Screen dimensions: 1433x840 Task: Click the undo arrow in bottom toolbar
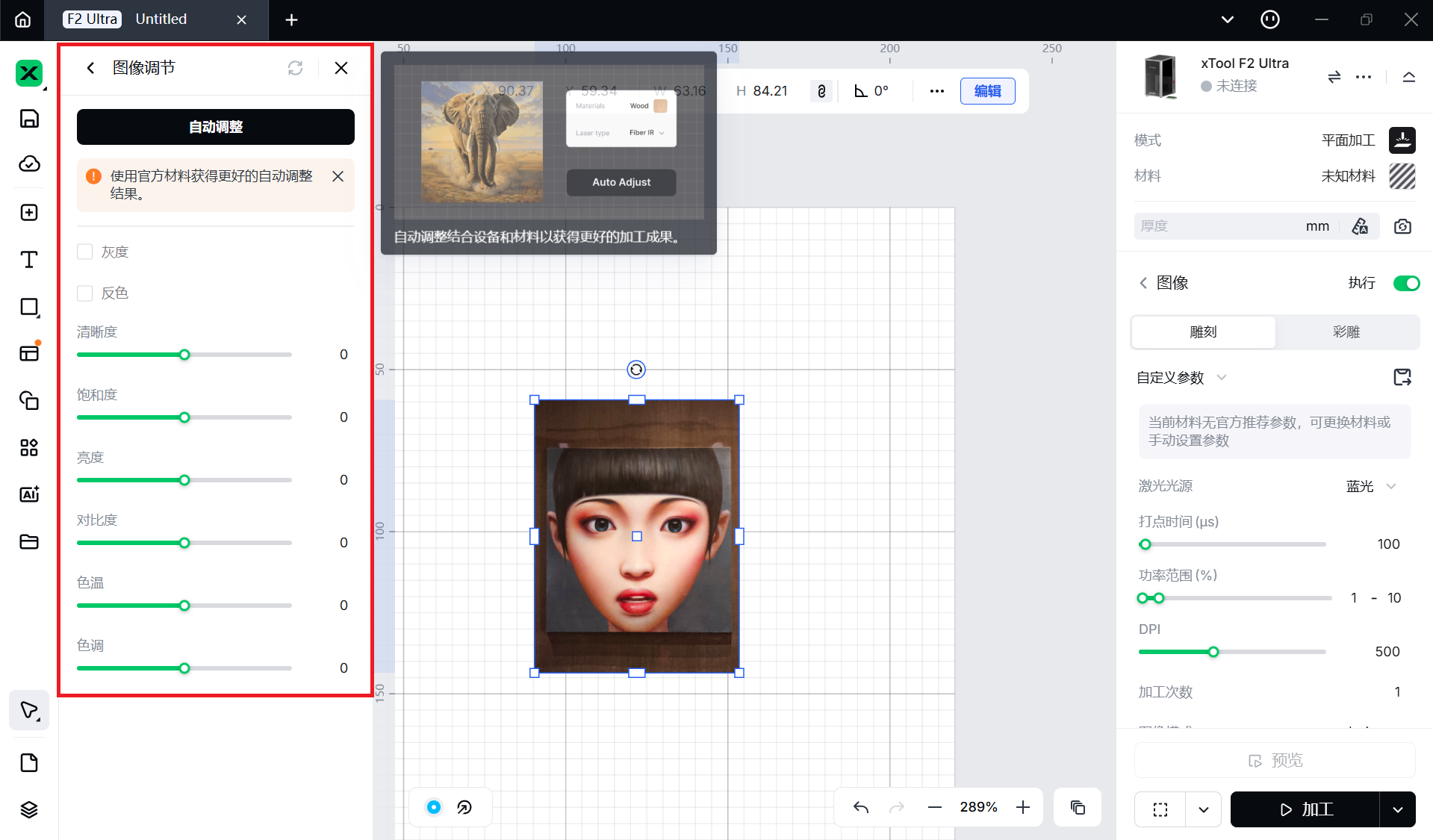tap(861, 807)
